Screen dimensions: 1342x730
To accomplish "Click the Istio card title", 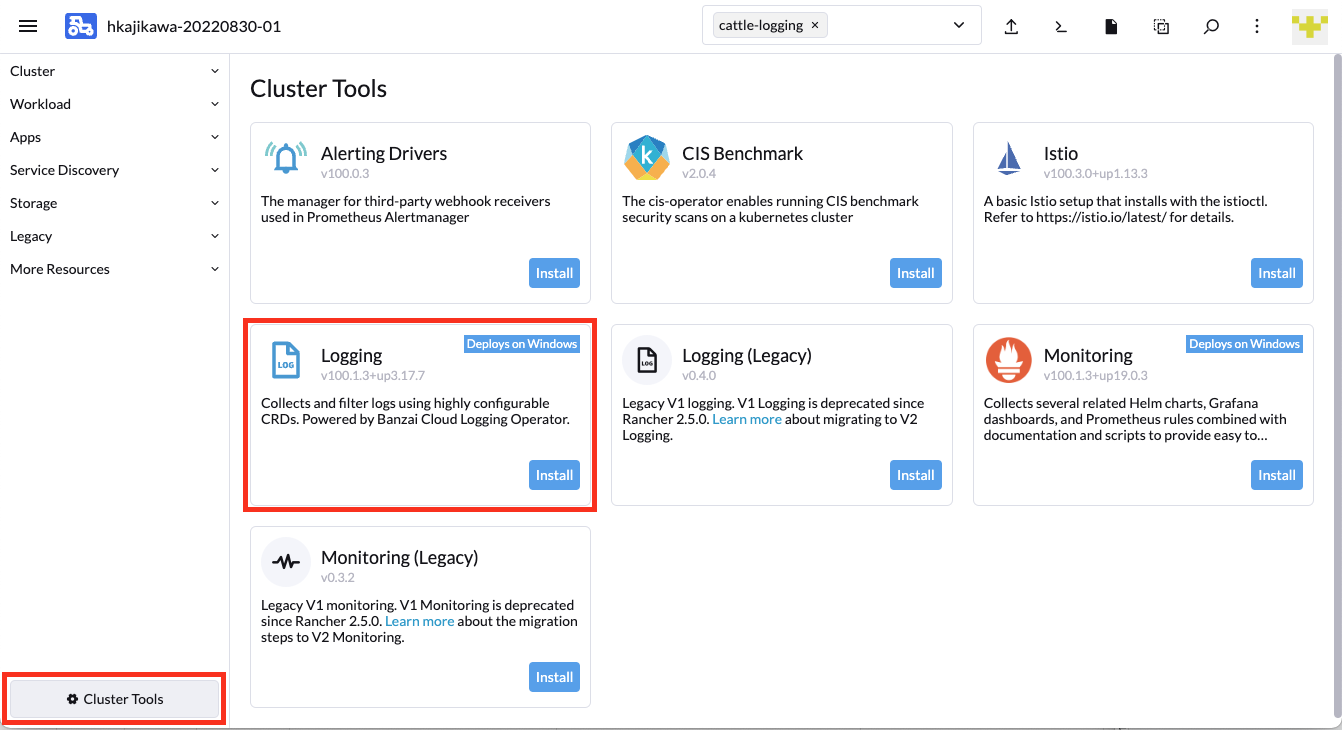I will coord(1061,153).
